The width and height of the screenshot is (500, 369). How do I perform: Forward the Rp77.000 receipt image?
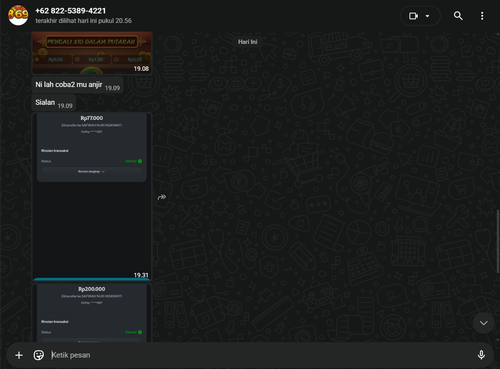pos(162,197)
